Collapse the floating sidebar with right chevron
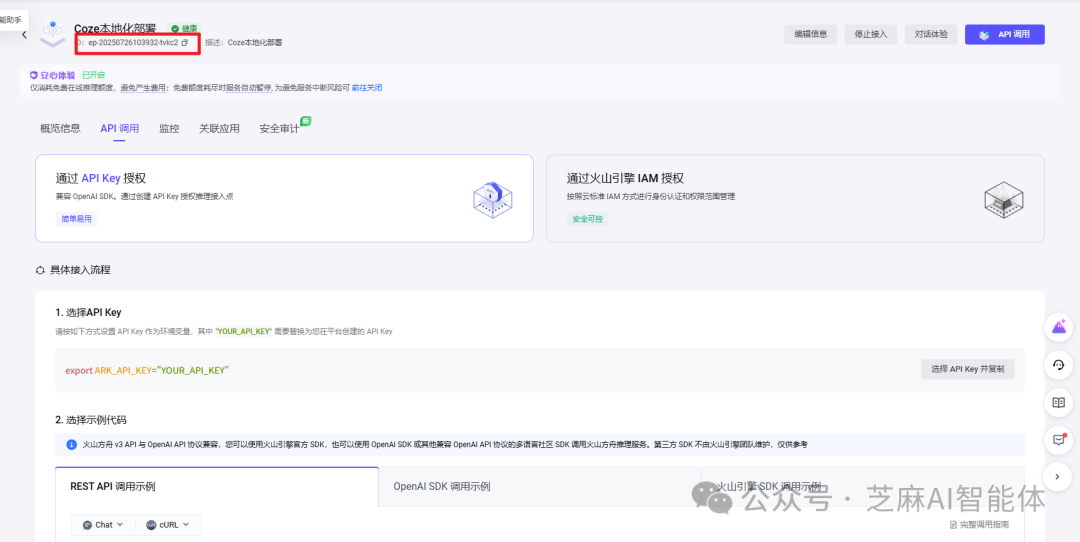Viewport: 1080px width, 542px height. coord(1059,477)
